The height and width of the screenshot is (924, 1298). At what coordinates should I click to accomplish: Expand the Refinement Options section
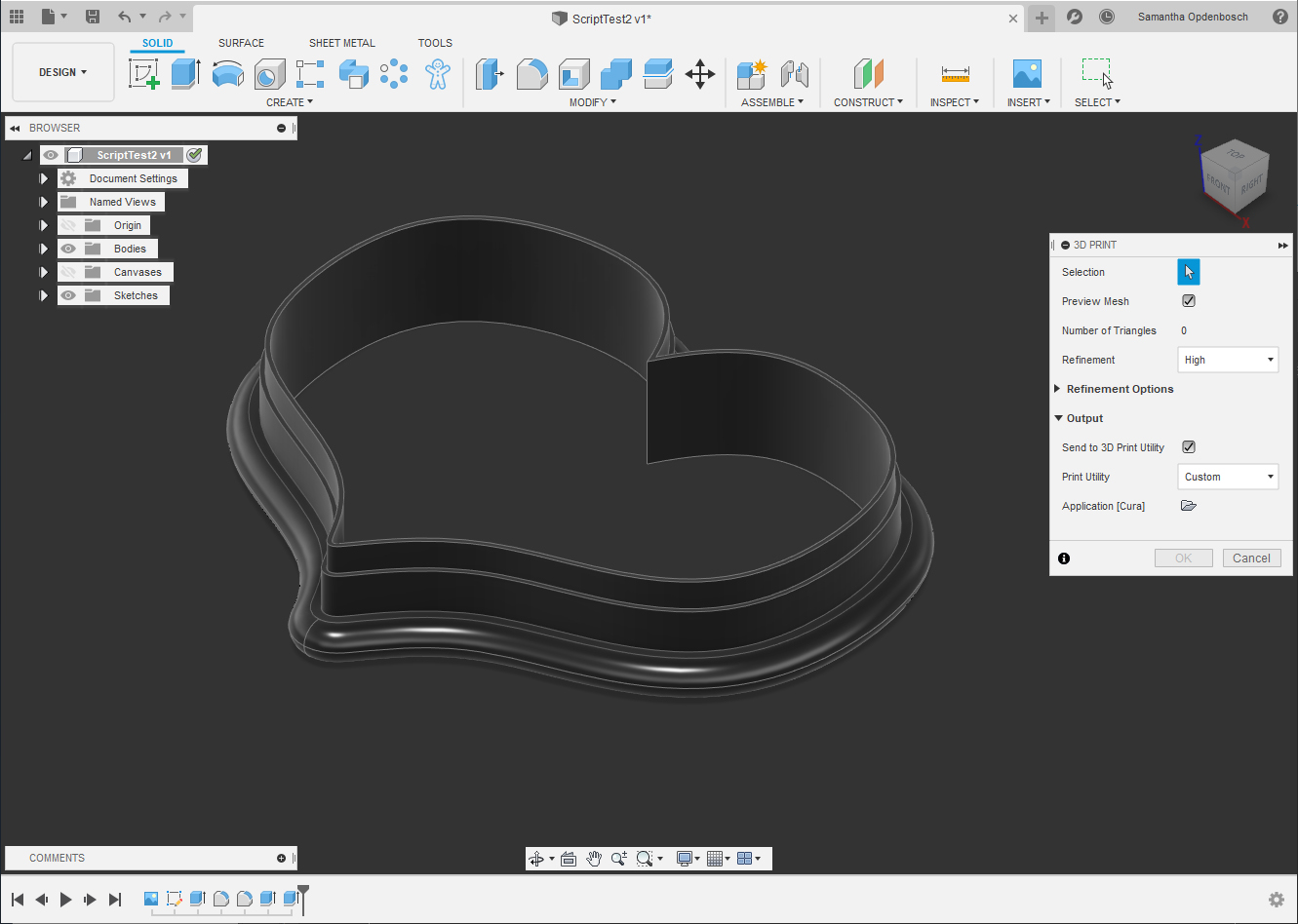click(x=1119, y=389)
